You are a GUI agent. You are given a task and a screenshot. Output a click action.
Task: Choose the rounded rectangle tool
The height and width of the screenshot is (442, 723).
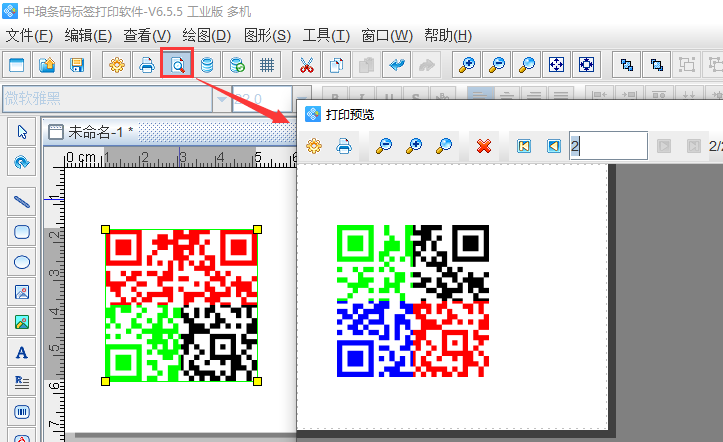coord(22,231)
